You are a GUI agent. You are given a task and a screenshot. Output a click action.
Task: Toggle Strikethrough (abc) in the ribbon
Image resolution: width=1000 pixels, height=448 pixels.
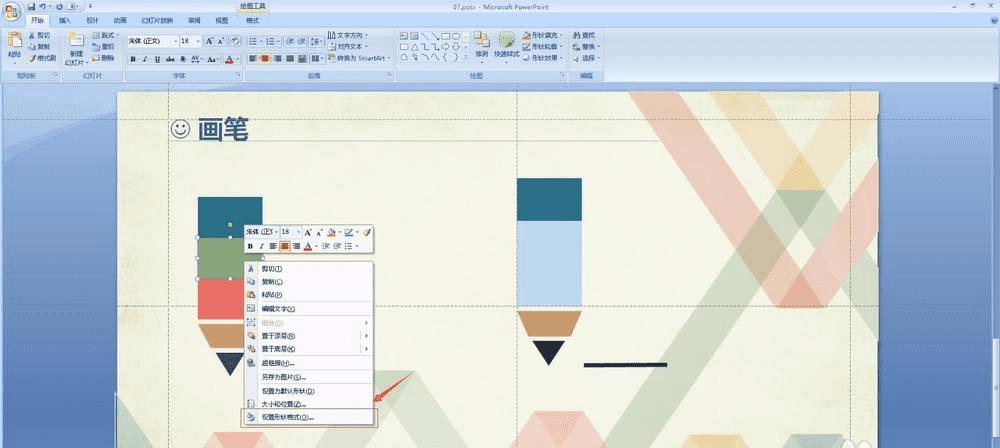pyautogui.click(x=170, y=59)
